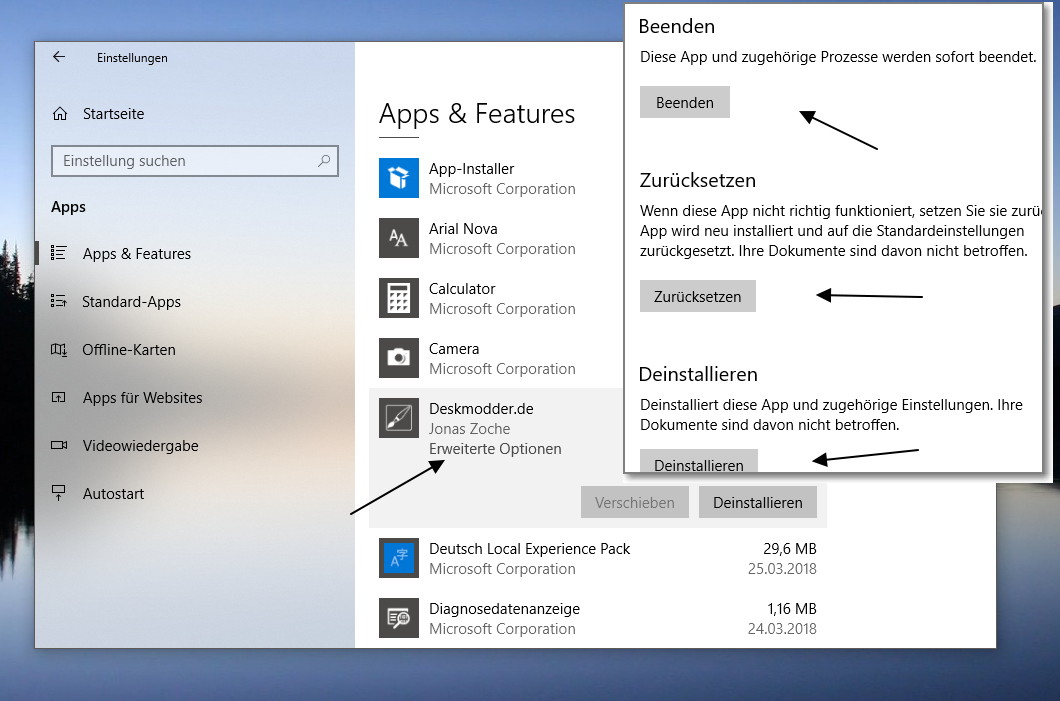Screen dimensions: 1060x701
Task: Click the 29,6 MB size value
Action: [x=790, y=549]
